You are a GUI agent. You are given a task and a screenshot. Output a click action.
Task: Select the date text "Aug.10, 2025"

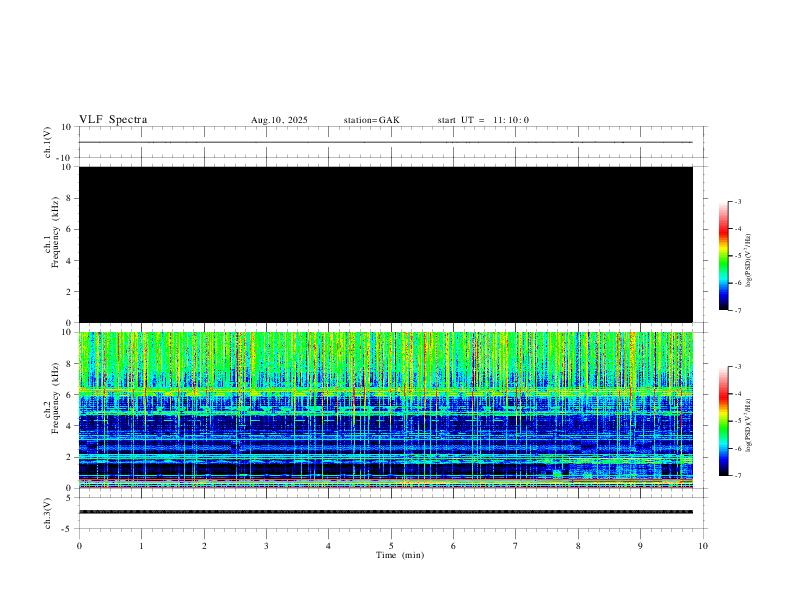[x=279, y=120]
